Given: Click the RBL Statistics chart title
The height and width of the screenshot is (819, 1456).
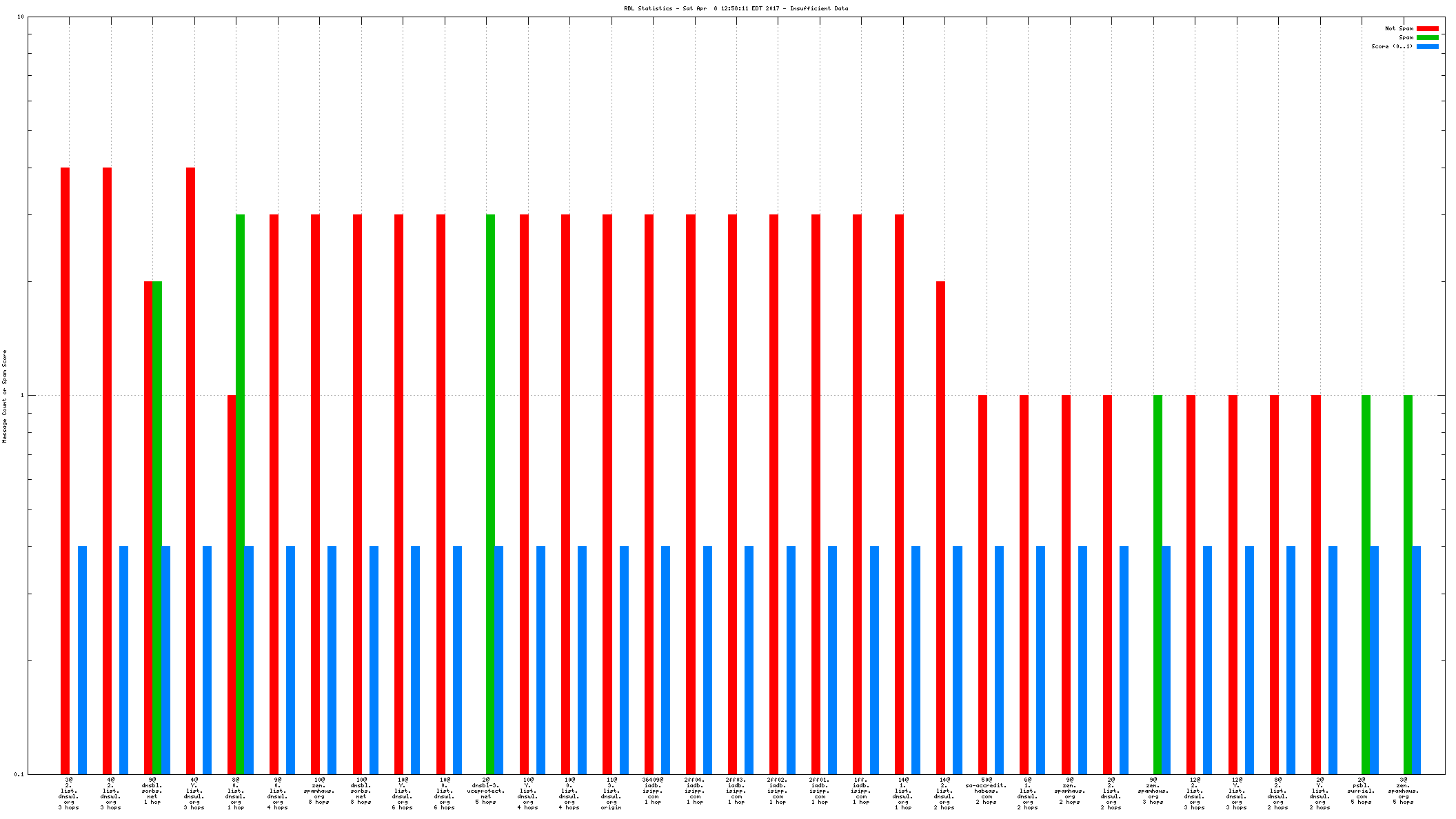Looking at the screenshot, I should pos(736,8).
